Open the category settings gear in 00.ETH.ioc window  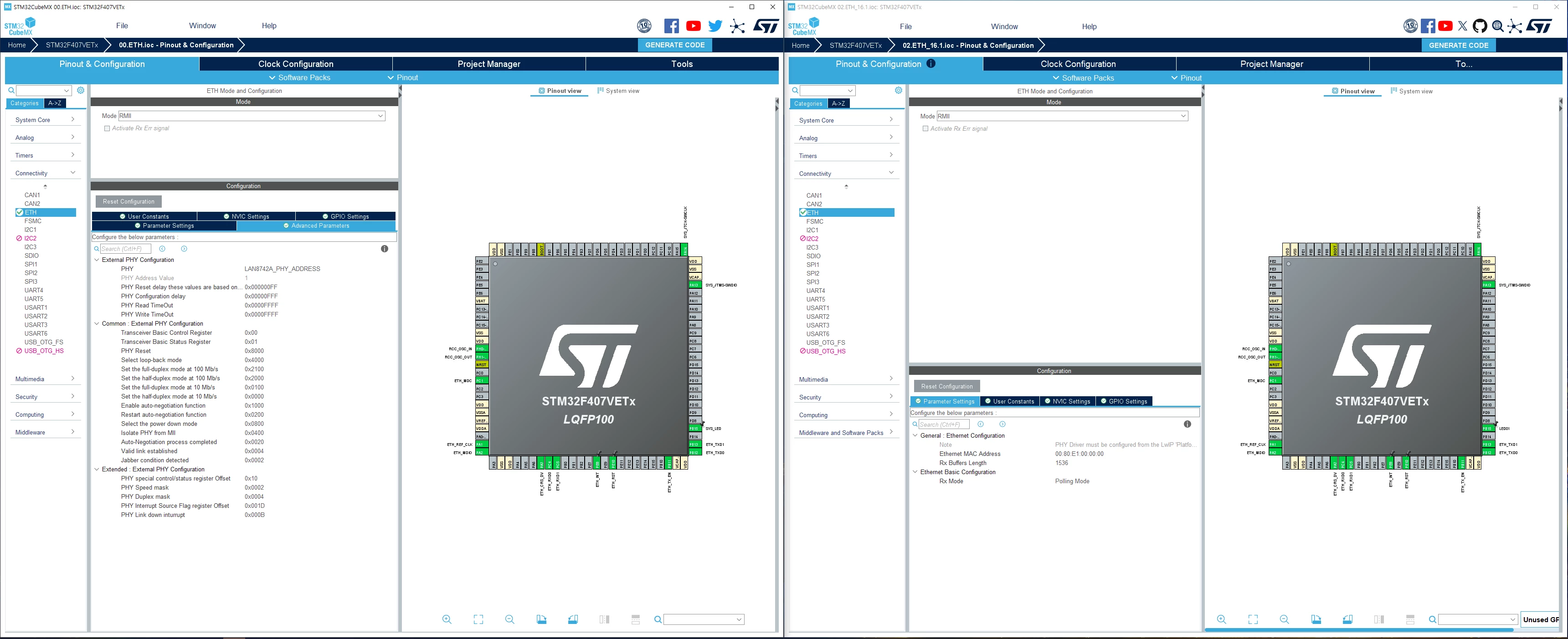tap(80, 90)
